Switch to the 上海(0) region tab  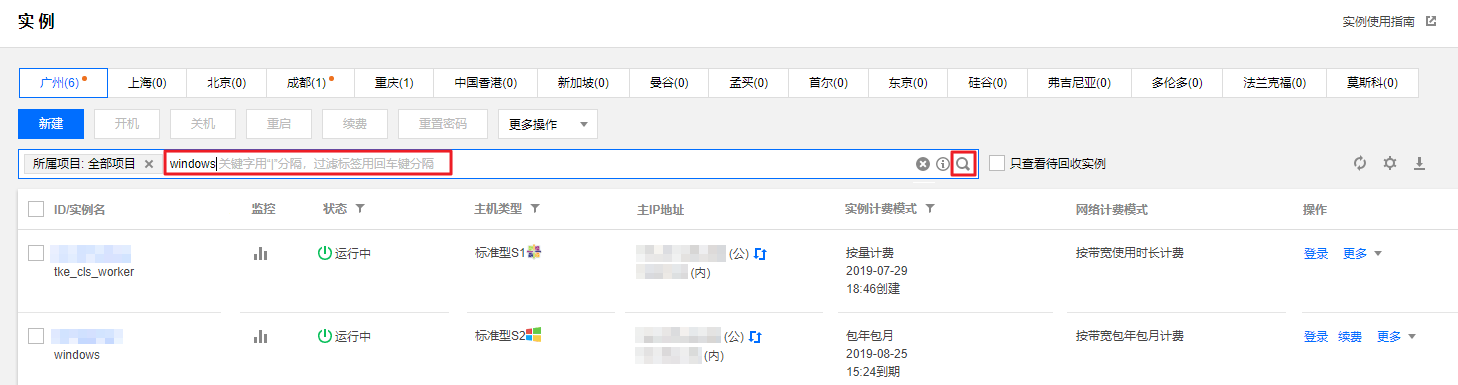tap(147, 83)
